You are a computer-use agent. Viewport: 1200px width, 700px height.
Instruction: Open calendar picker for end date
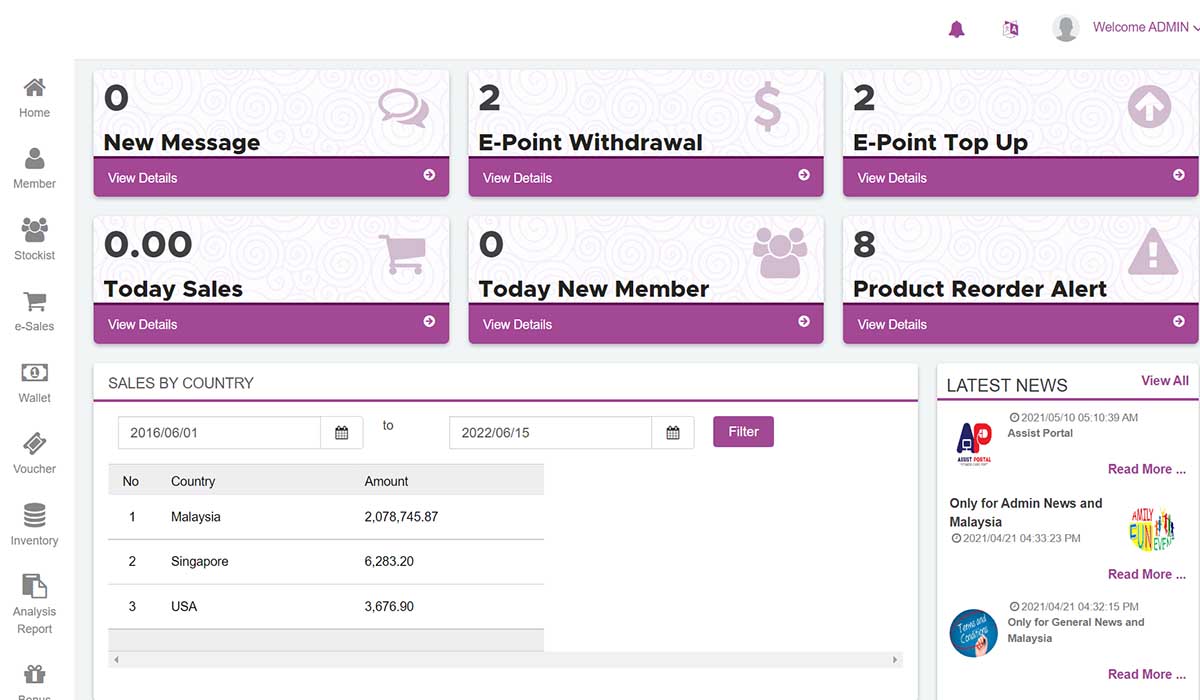point(673,433)
